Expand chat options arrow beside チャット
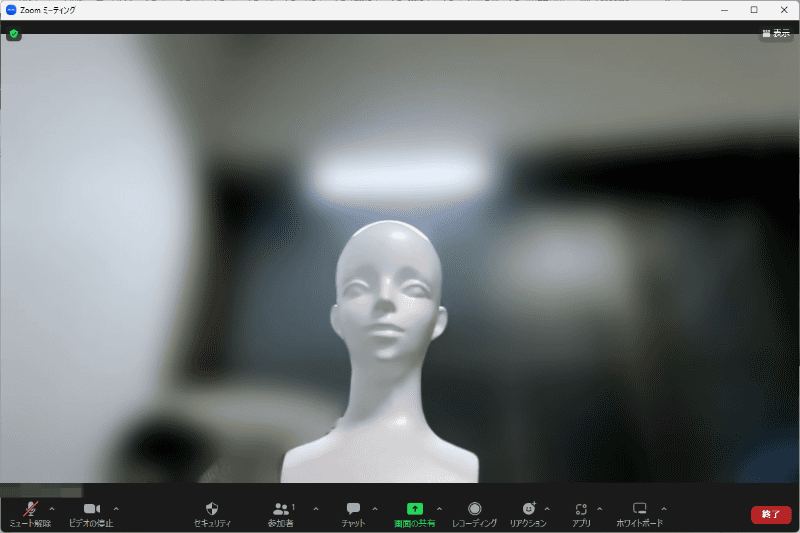 (x=375, y=509)
